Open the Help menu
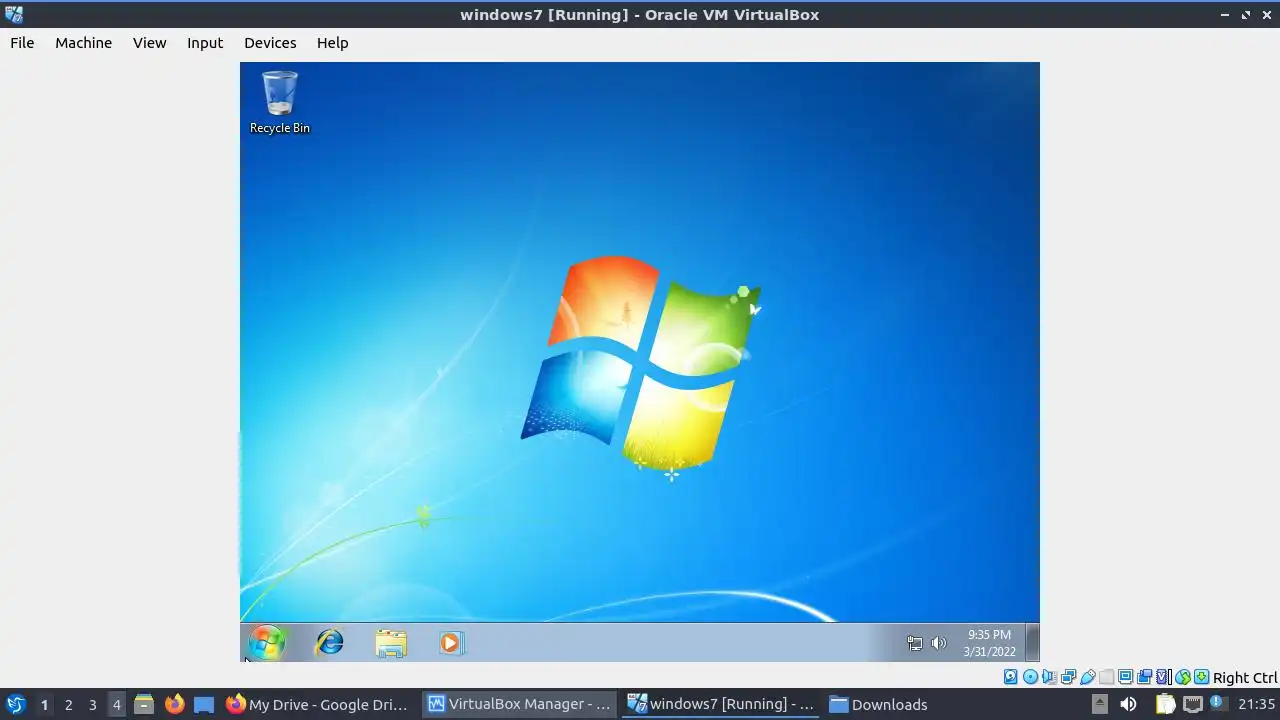 [332, 42]
